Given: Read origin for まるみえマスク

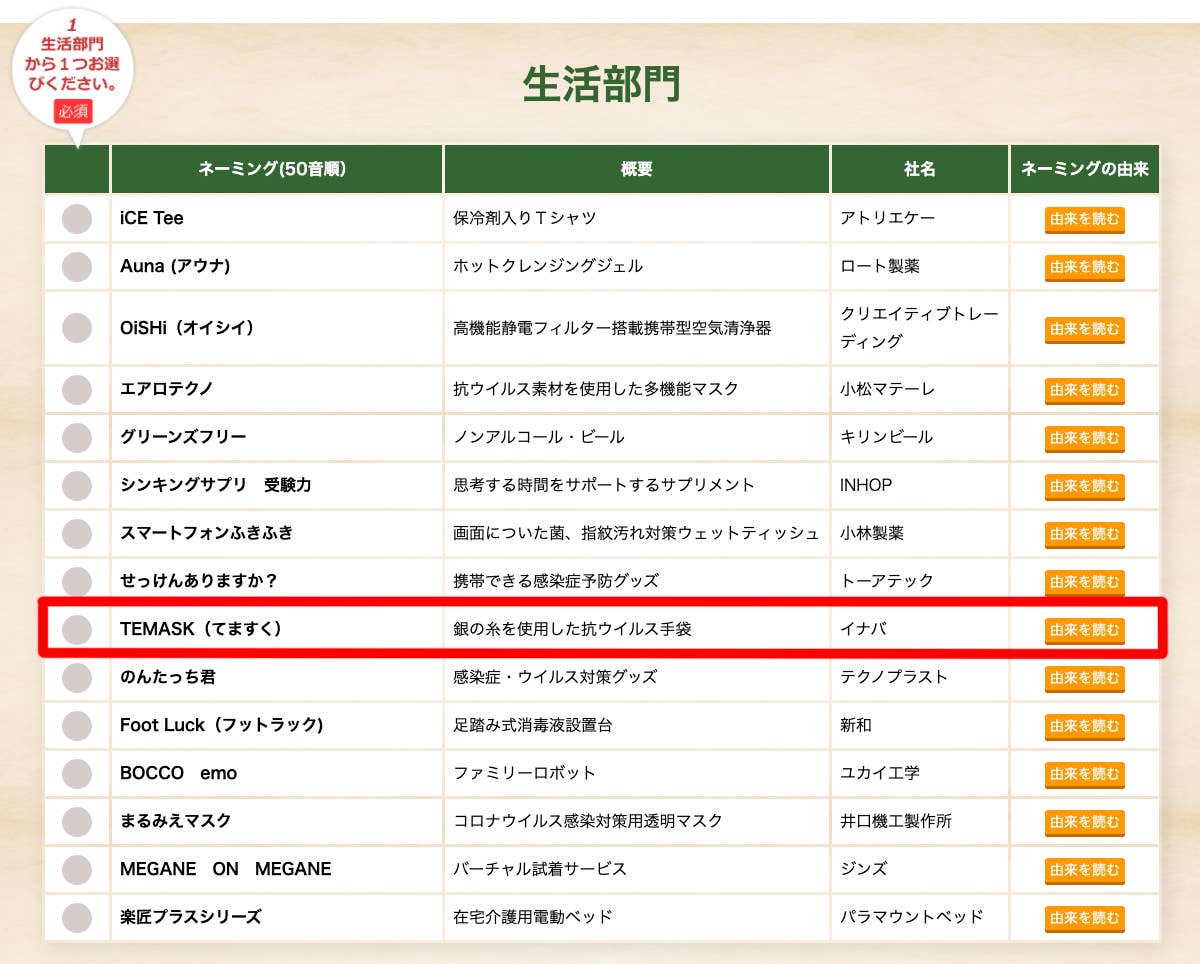Looking at the screenshot, I should pos(1085,822).
